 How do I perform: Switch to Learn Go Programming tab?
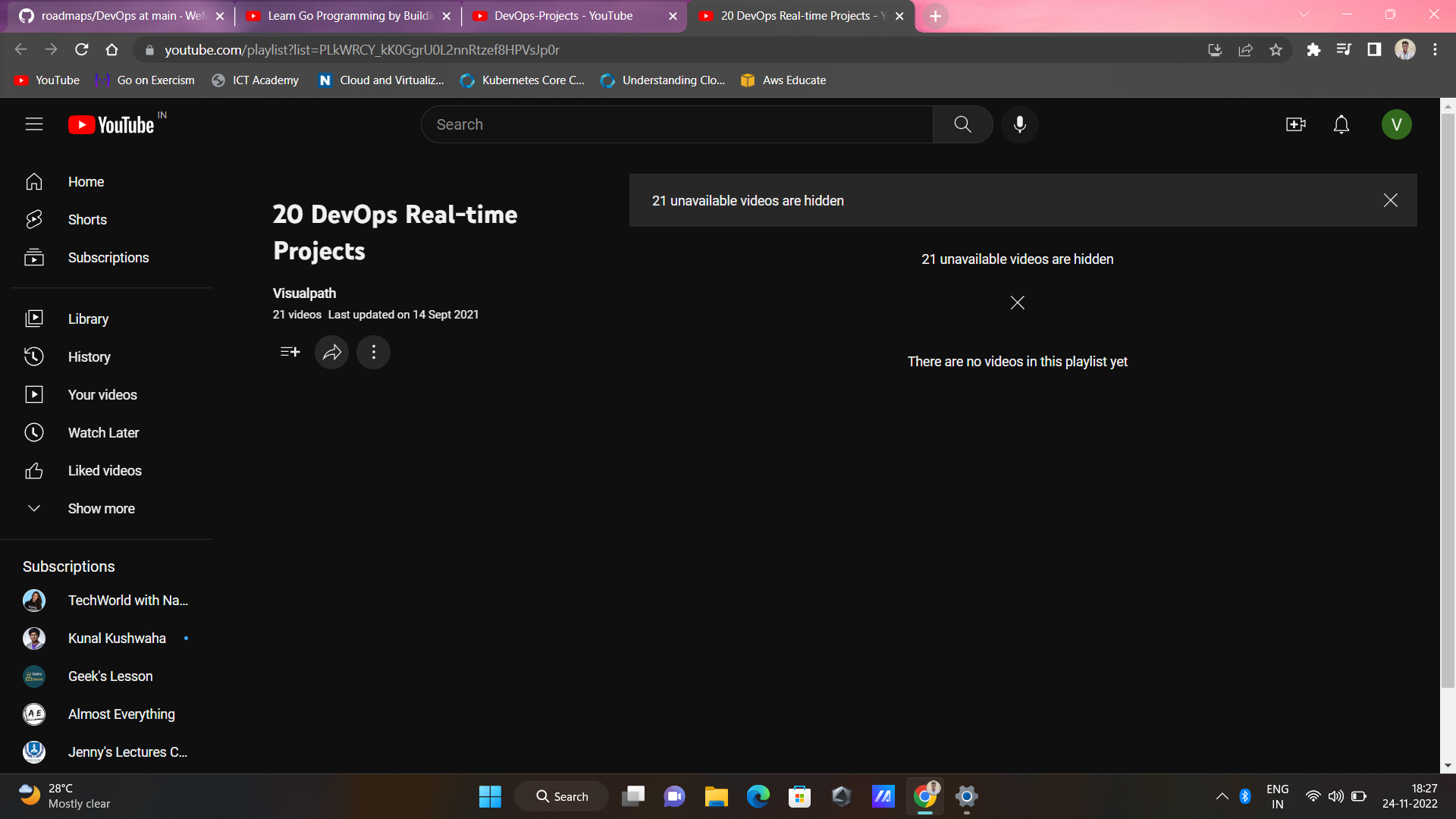coord(349,16)
